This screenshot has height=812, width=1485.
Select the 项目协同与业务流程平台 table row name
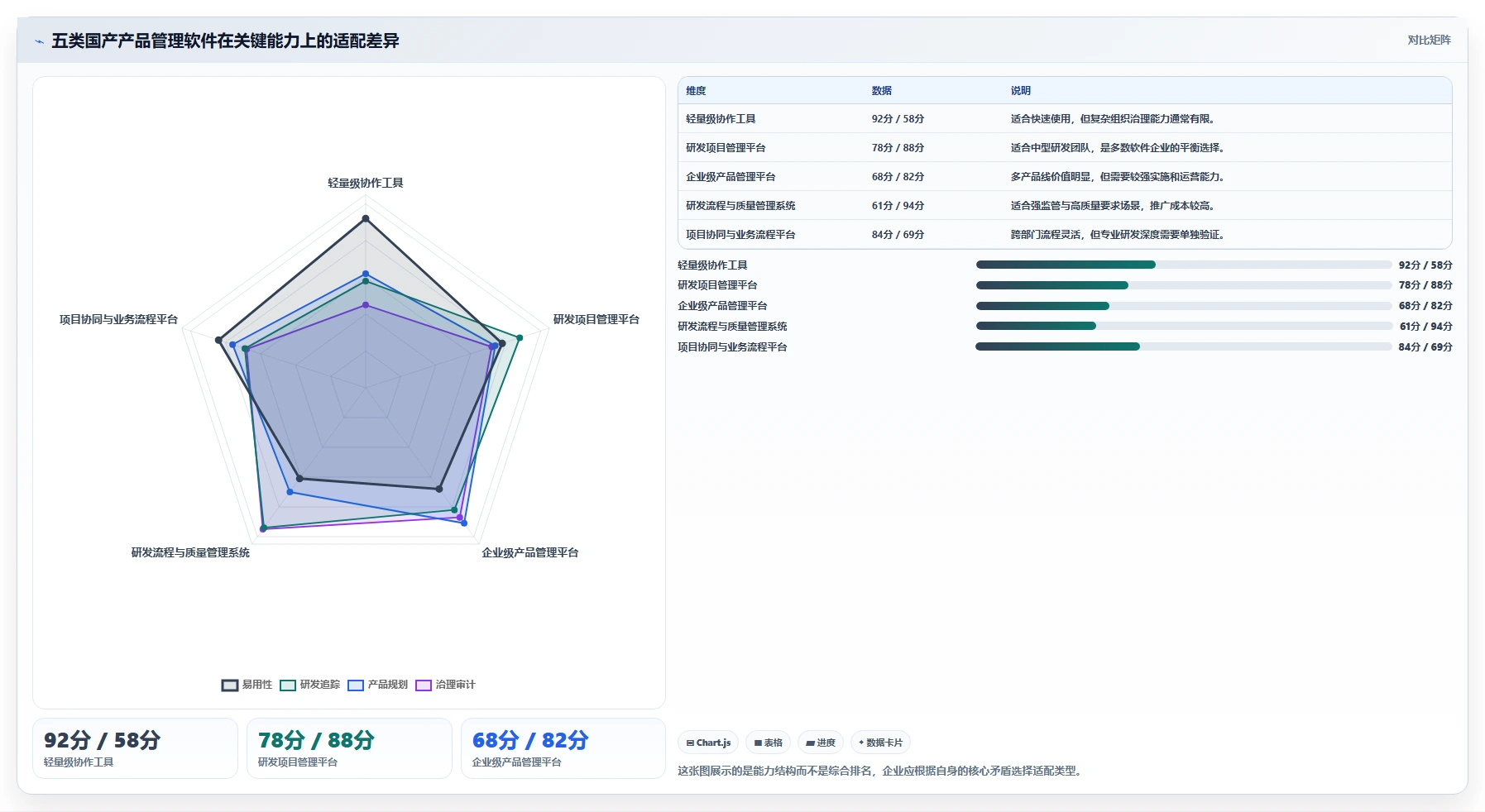pos(740,235)
